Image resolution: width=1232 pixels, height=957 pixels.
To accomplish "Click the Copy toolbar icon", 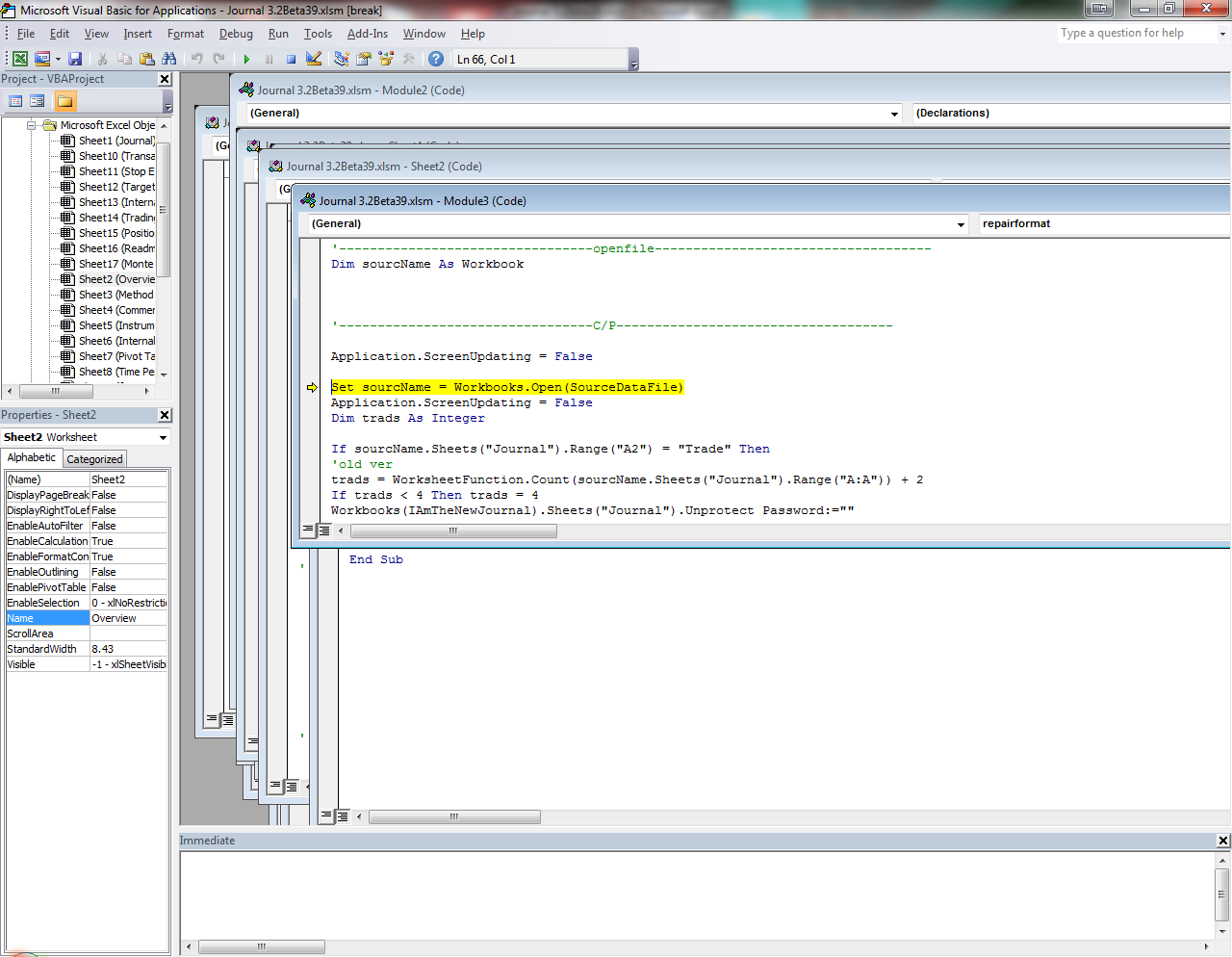I will 124,59.
